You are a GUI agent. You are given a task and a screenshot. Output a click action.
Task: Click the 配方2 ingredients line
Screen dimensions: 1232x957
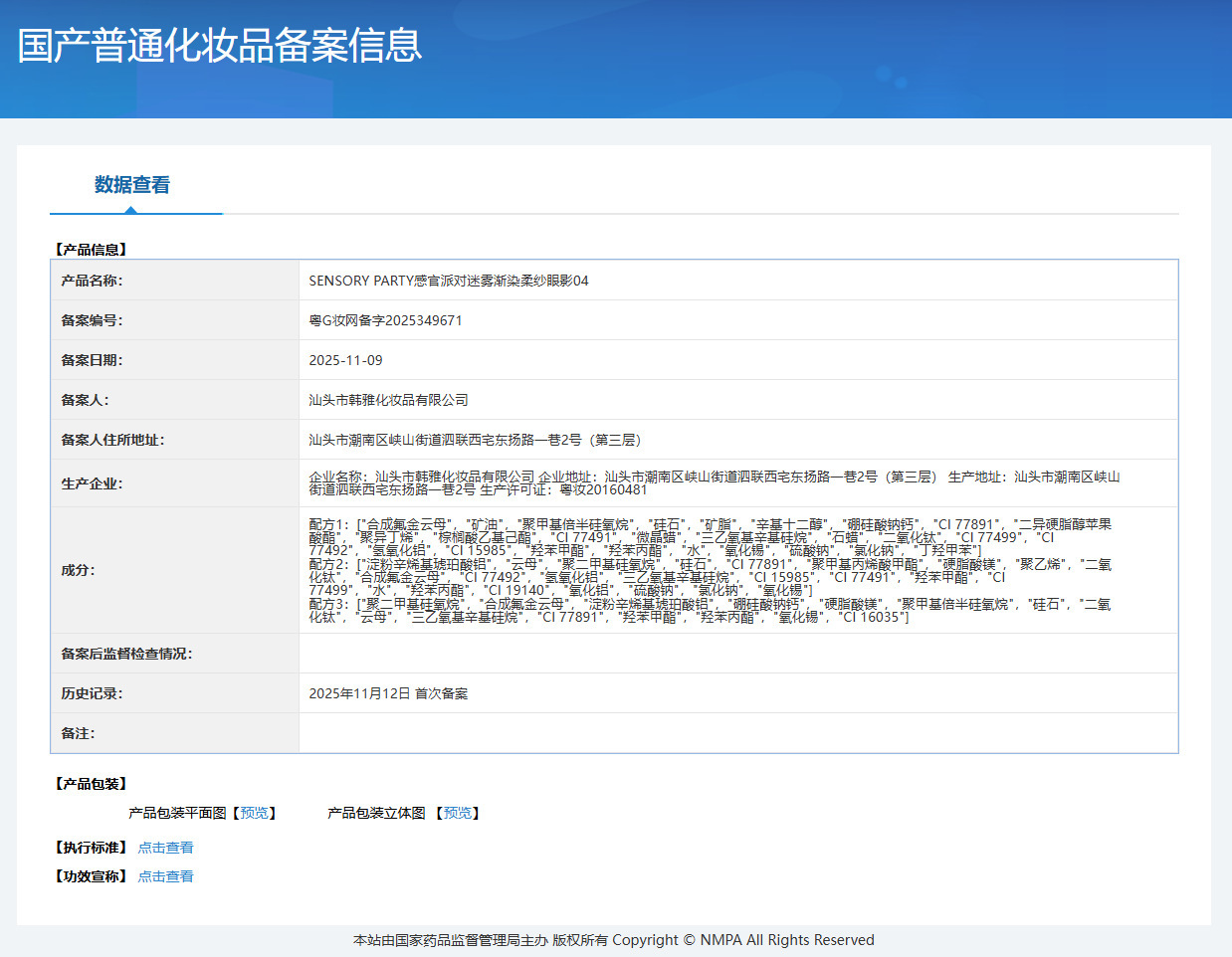click(x=711, y=577)
